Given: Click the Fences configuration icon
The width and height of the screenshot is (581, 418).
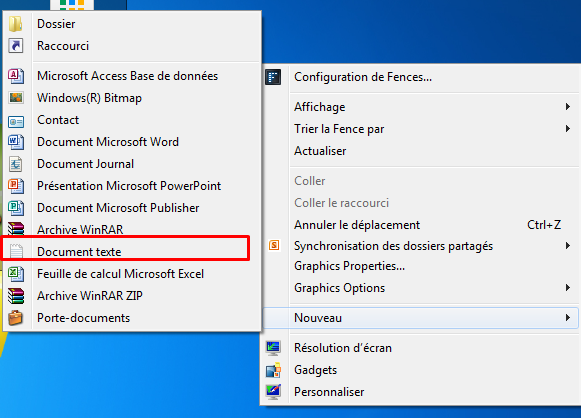Looking at the screenshot, I should (x=273, y=77).
